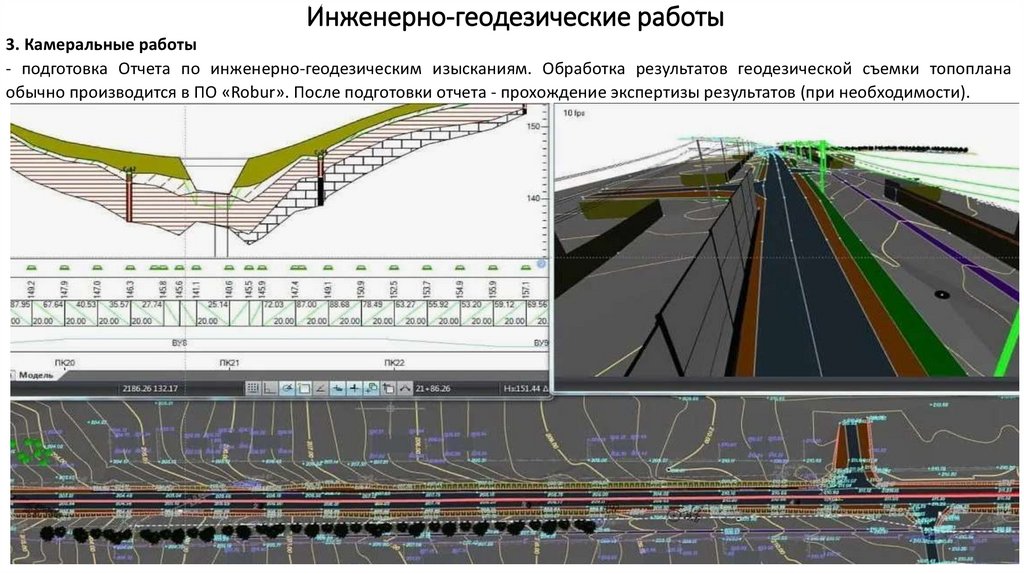The width and height of the screenshot is (1024, 574).
Task: Click the 140 elevation axis label
Action: [533, 198]
